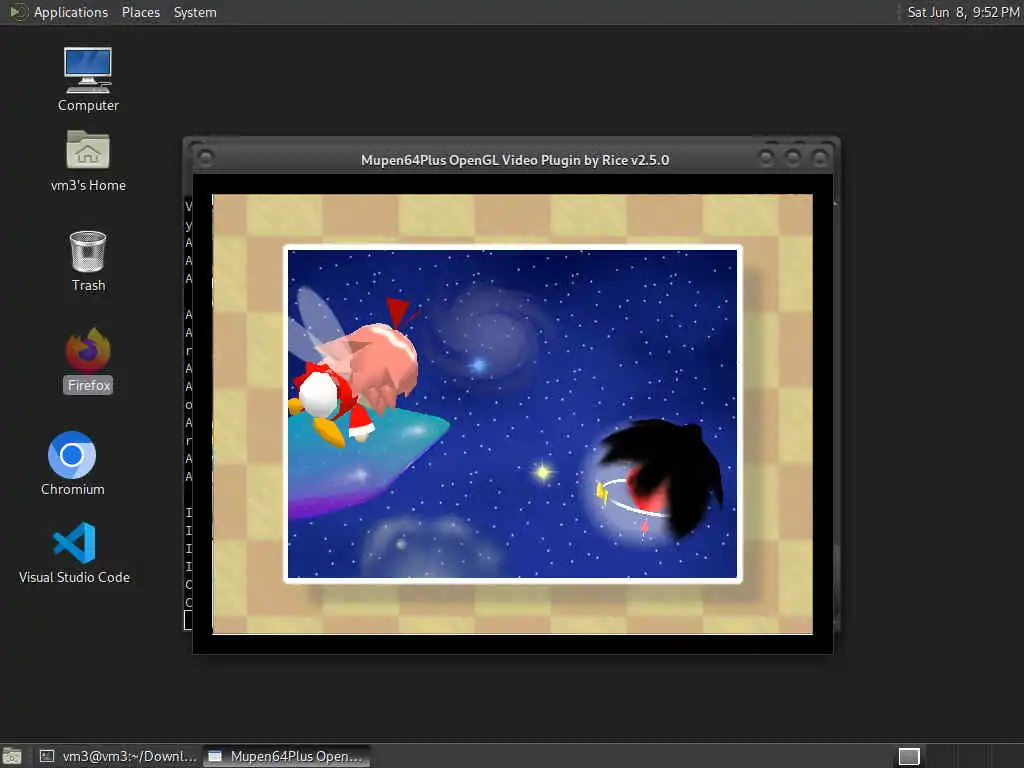1024x768 pixels.
Task: Maximize the Mupen64Plus window
Action: pos(793,158)
